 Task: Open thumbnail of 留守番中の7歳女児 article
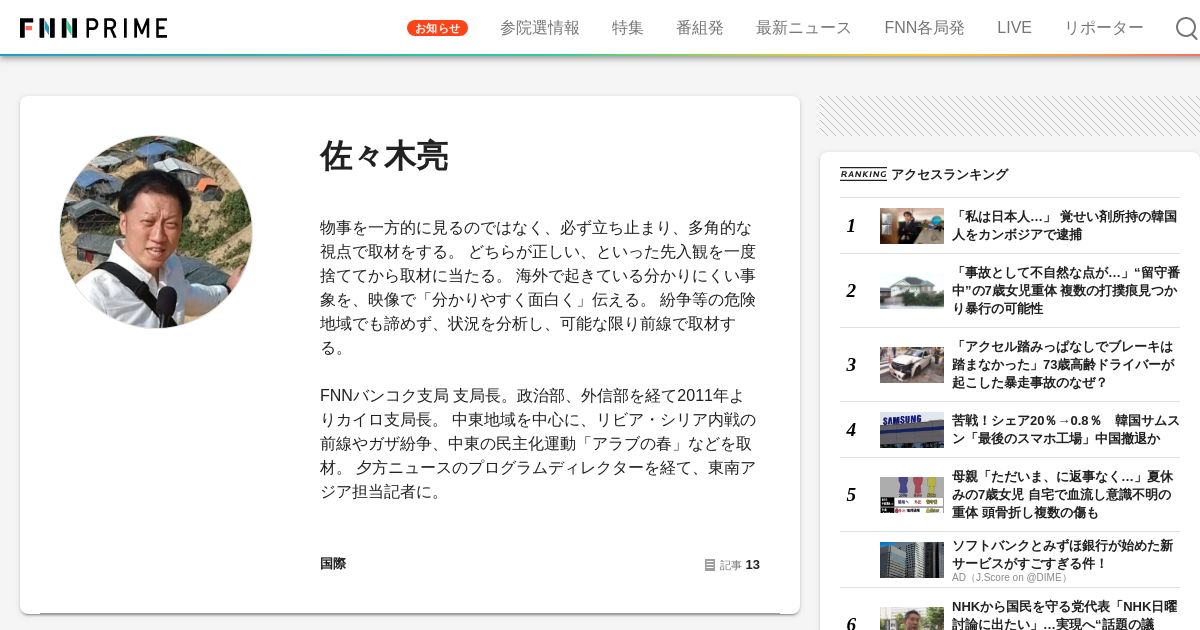tap(912, 291)
